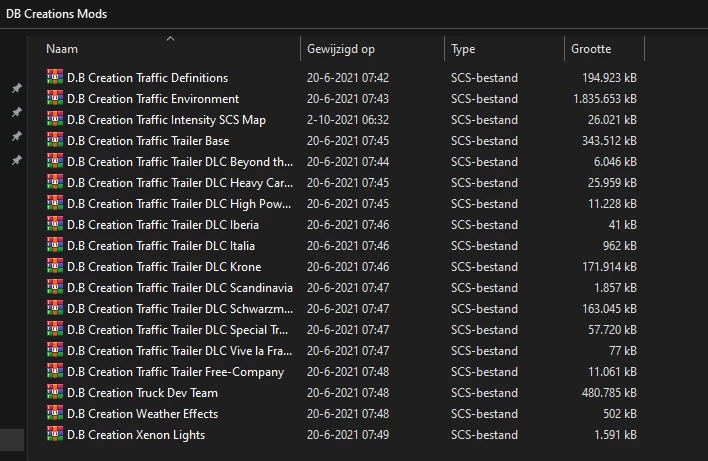
Task: Sort files by the Type column
Action: click(x=463, y=49)
